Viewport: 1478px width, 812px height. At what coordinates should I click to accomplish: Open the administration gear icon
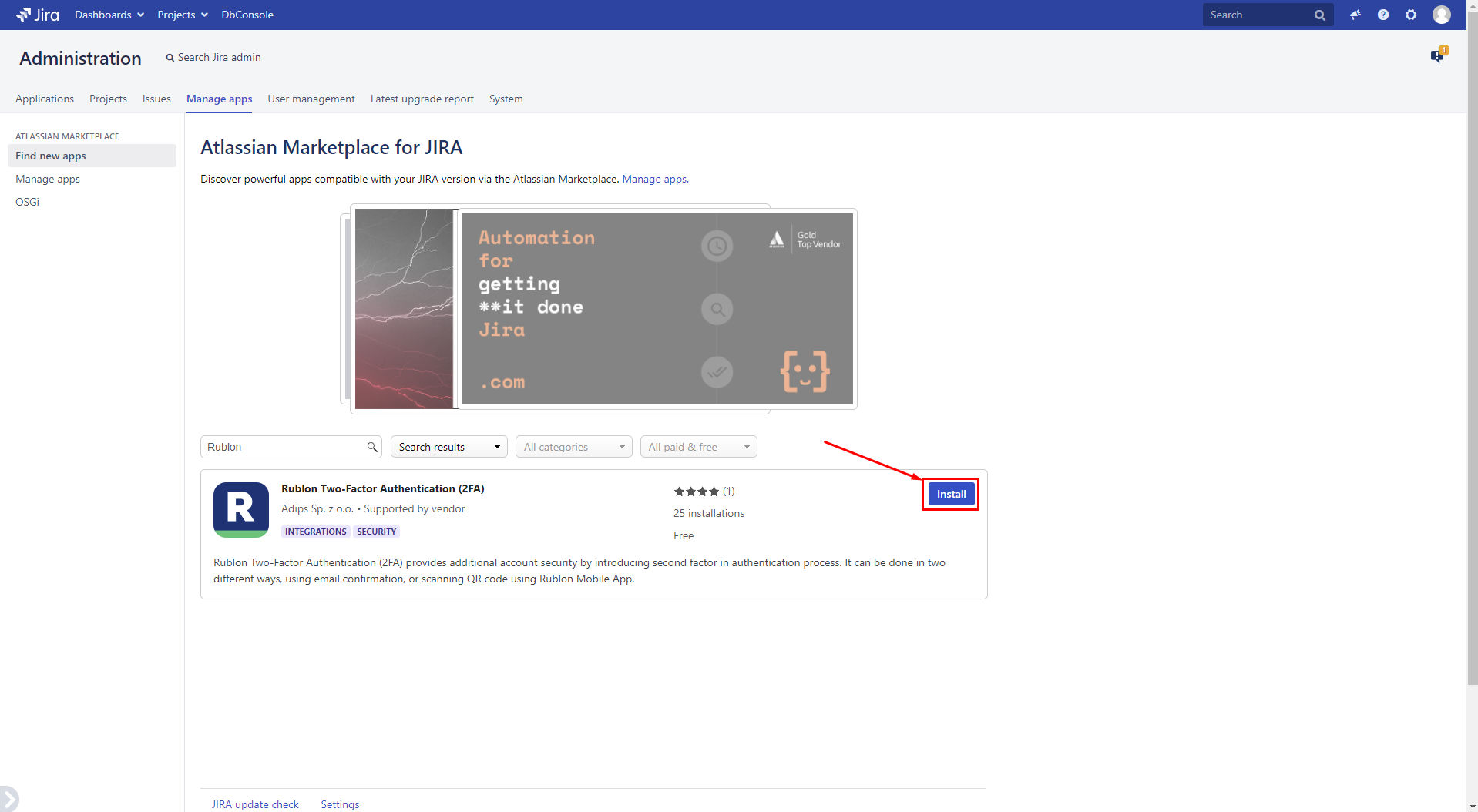click(x=1411, y=15)
